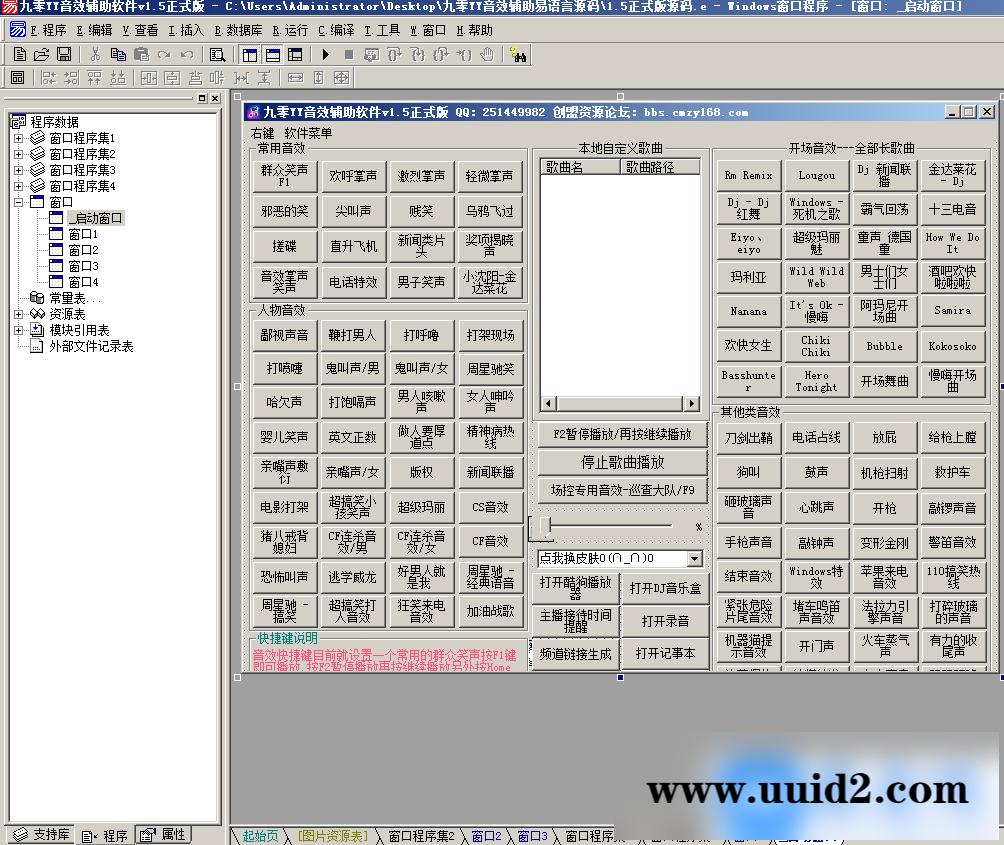
Task: Open the 点我换皮肤 combo box dropdown
Action: coord(694,558)
